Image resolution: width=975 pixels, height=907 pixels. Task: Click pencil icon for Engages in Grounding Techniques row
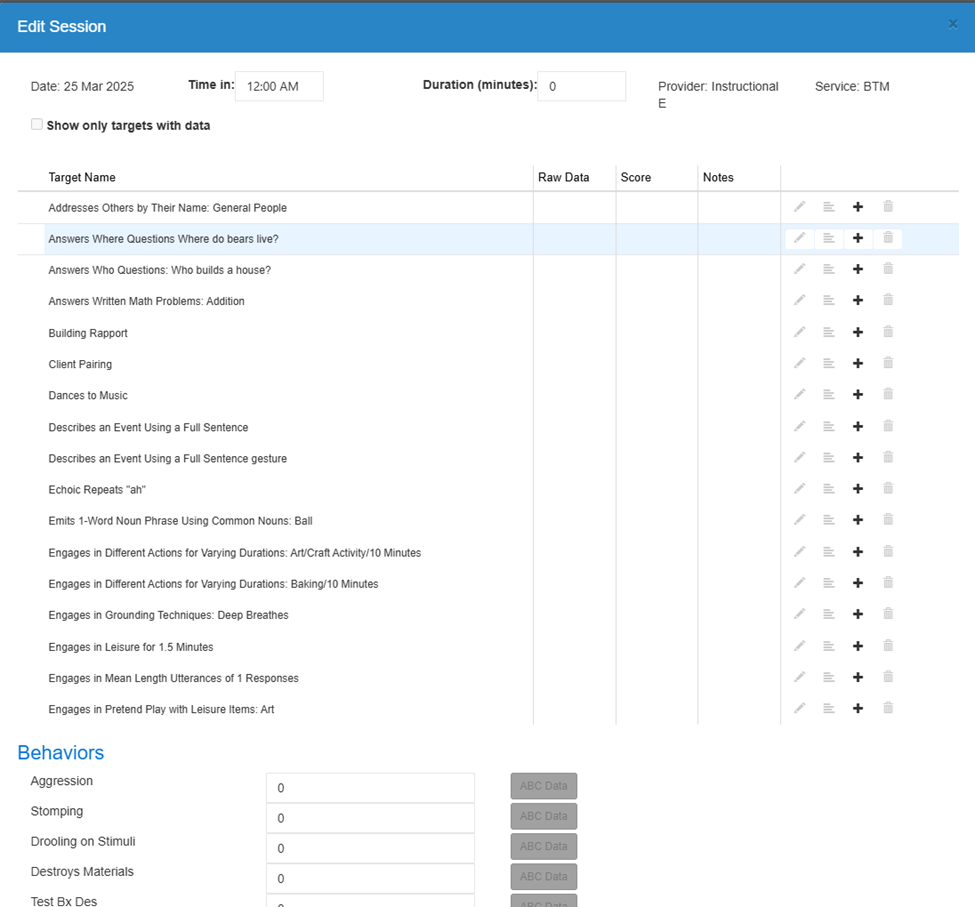point(800,615)
